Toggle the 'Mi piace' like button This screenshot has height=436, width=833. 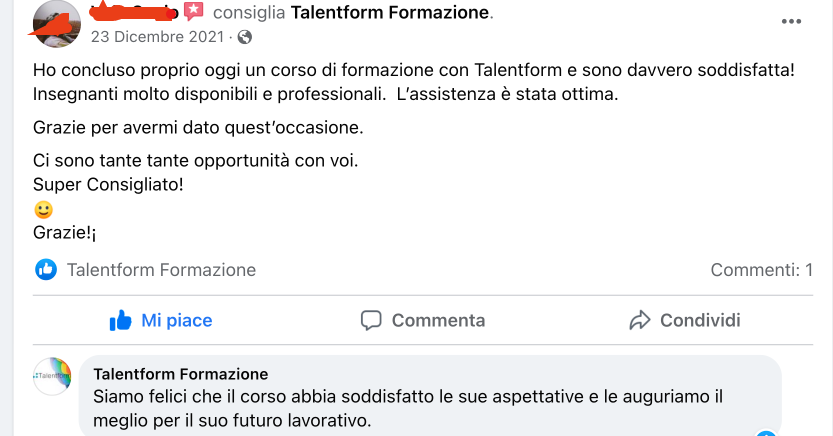(161, 320)
